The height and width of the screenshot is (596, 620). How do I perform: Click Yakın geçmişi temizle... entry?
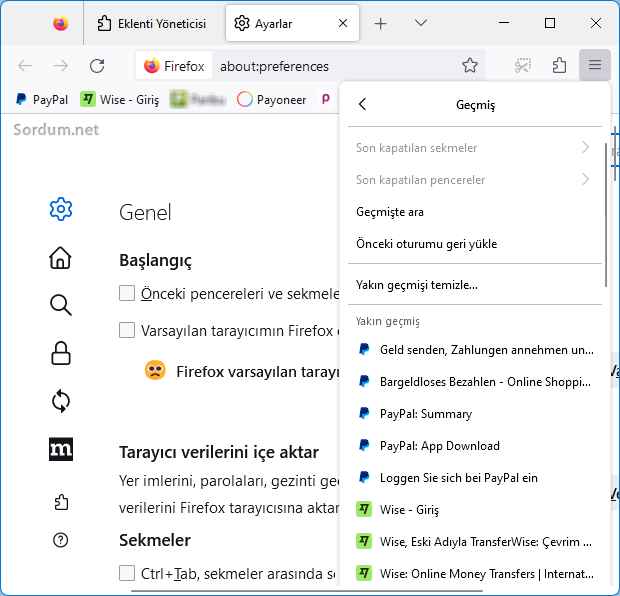[474, 285]
